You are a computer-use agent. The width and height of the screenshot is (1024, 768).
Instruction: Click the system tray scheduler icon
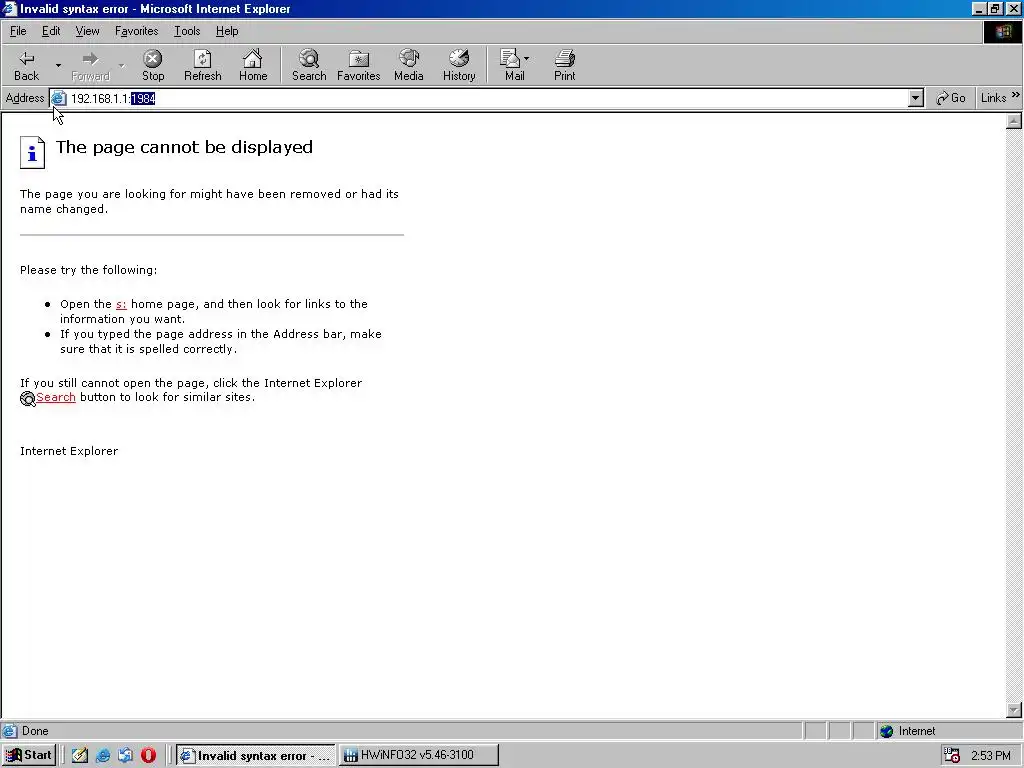coord(952,755)
